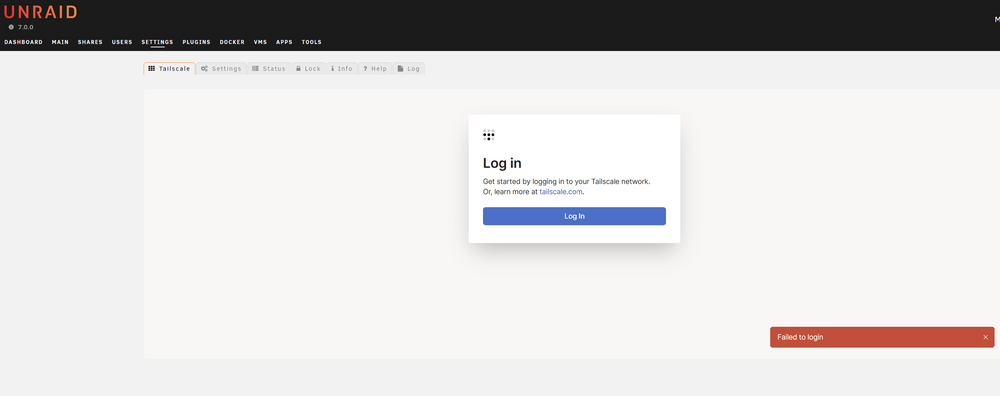1000x396 pixels.
Task: Click the 7.0.0 version label
Action: point(26,27)
